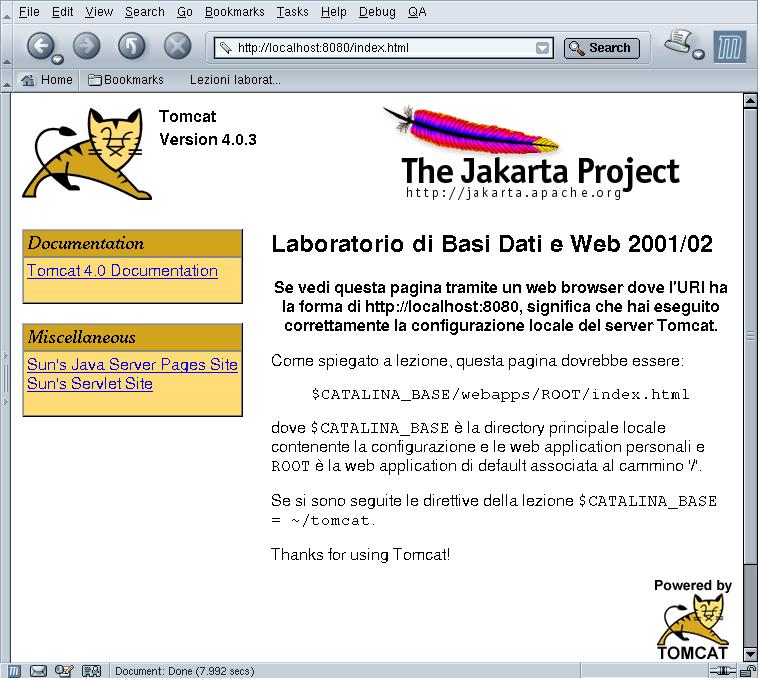The image size is (758, 678).
Task: Open Sun's Servlet Site link
Action: click(90, 383)
